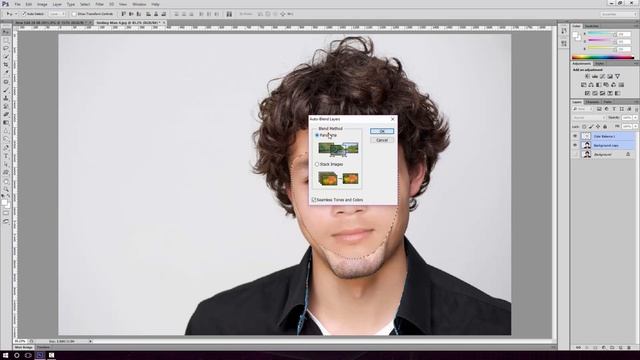Select the Horizontal Type tool
Screen dimensions: 640x360
click(6, 156)
